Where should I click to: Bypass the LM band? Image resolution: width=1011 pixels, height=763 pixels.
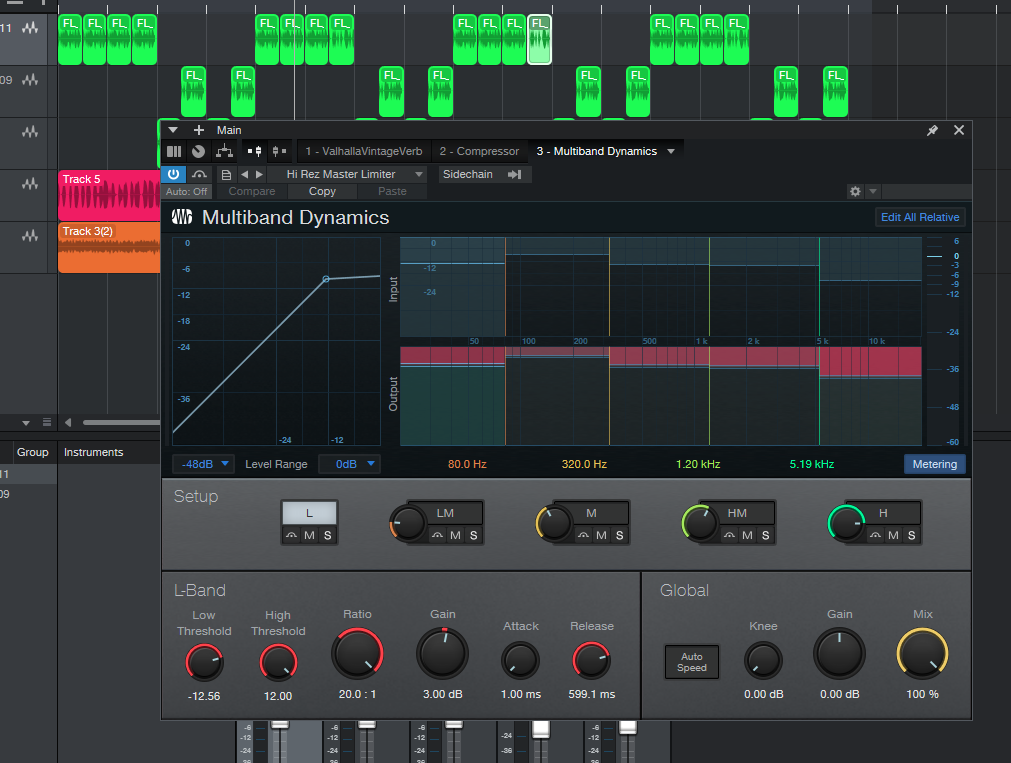437,535
